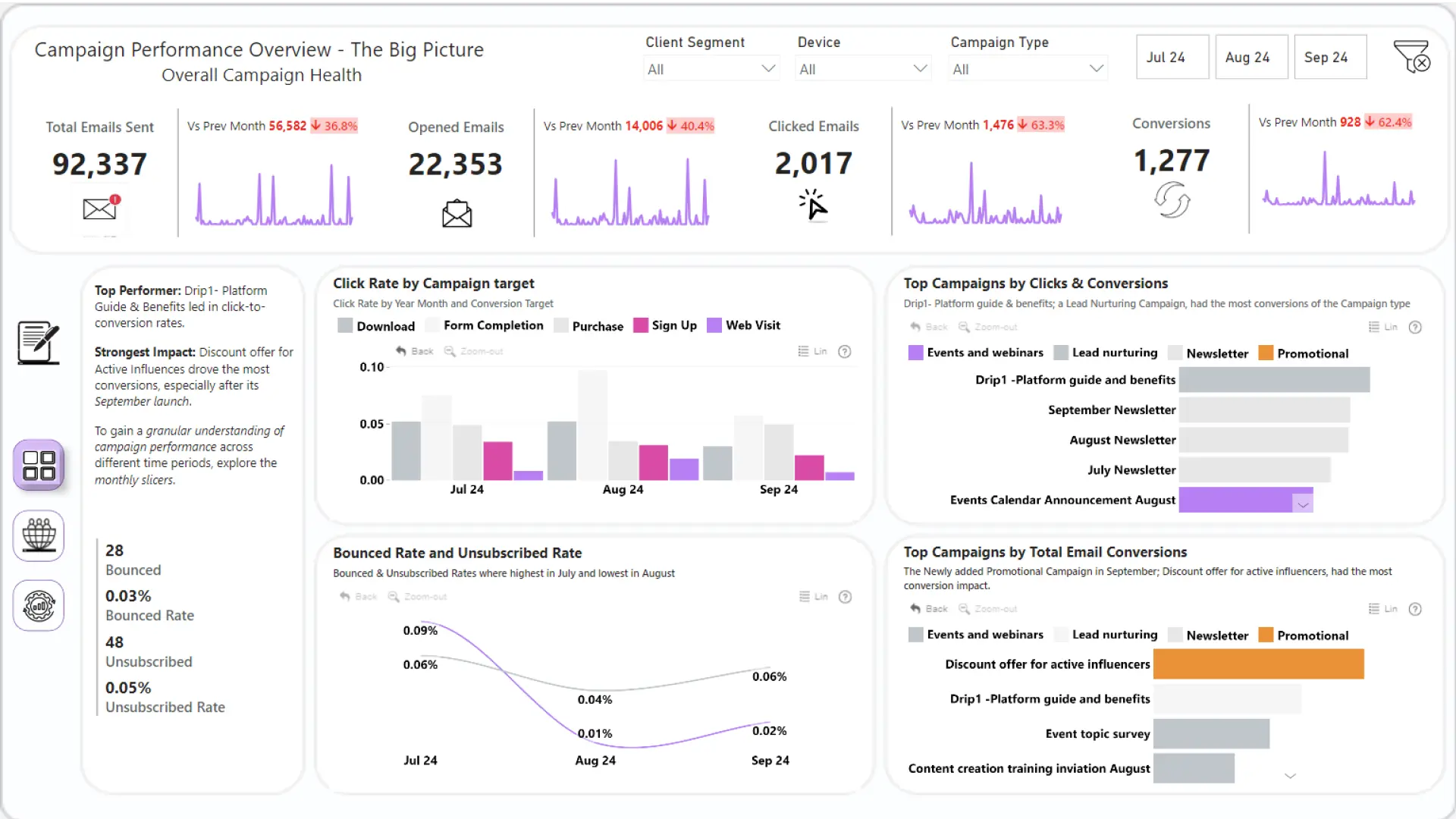Toggle Purchase legend series
The image size is (1456, 819).
[588, 325]
